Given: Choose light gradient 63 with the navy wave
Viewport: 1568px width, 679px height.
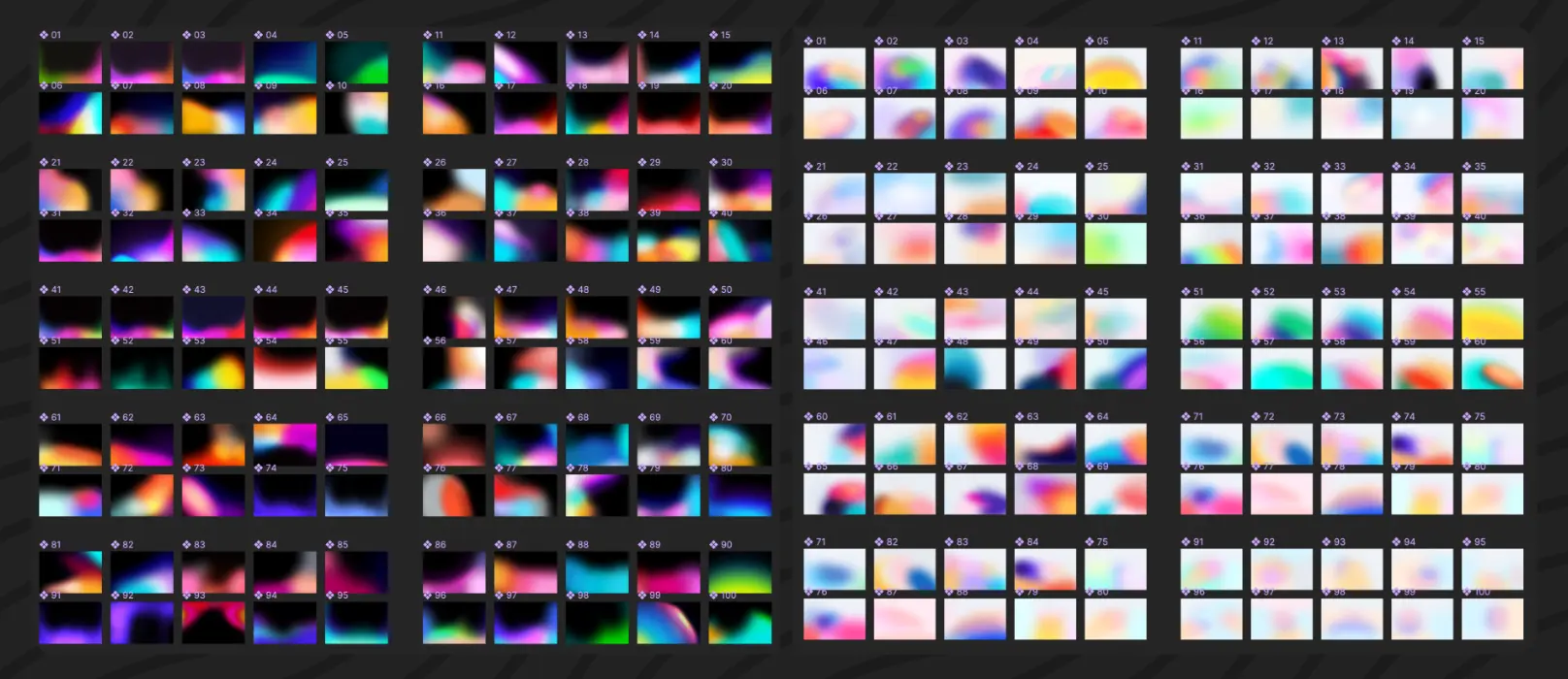Looking at the screenshot, I should tap(1045, 444).
